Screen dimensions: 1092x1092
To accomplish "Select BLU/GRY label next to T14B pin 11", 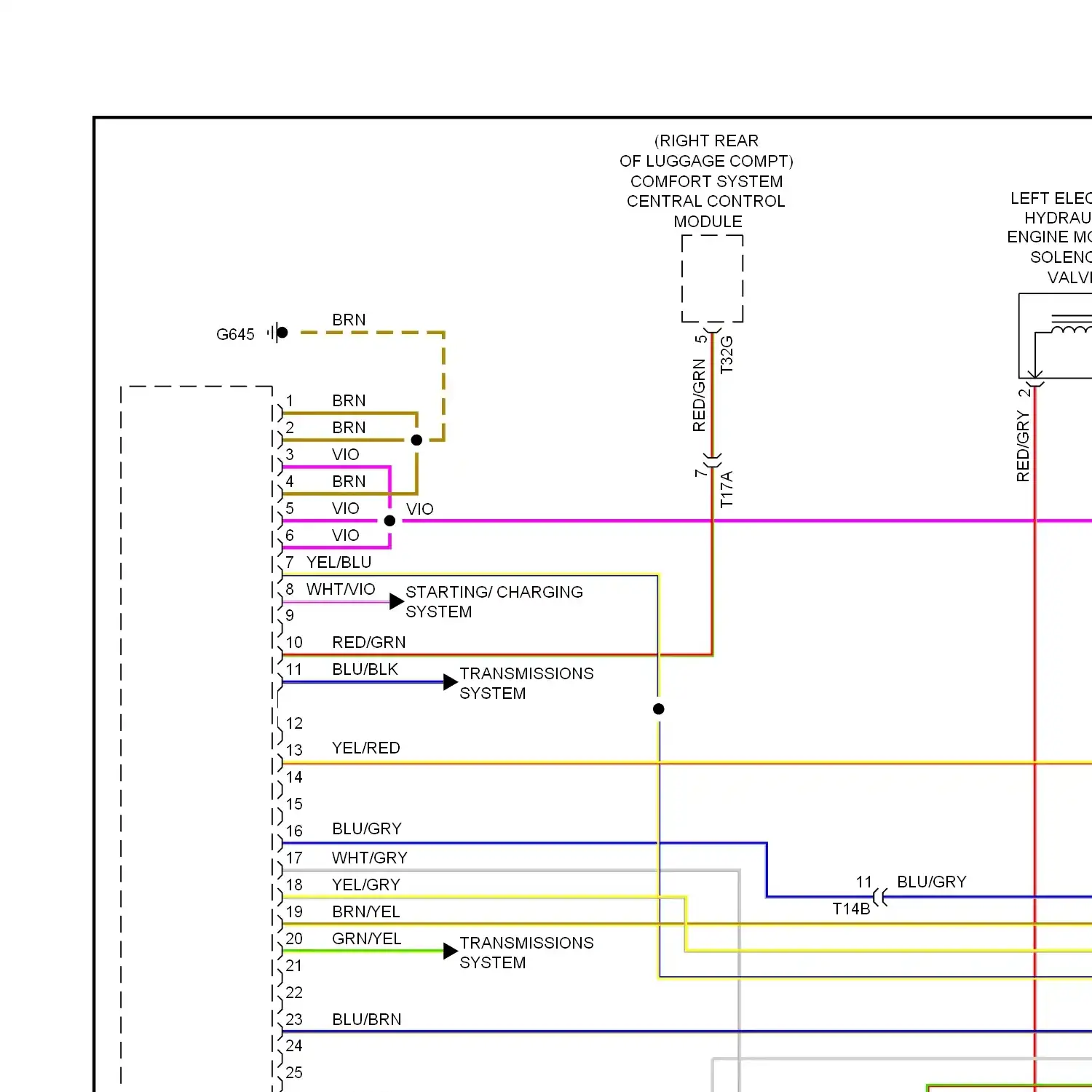I will pyautogui.click(x=931, y=882).
